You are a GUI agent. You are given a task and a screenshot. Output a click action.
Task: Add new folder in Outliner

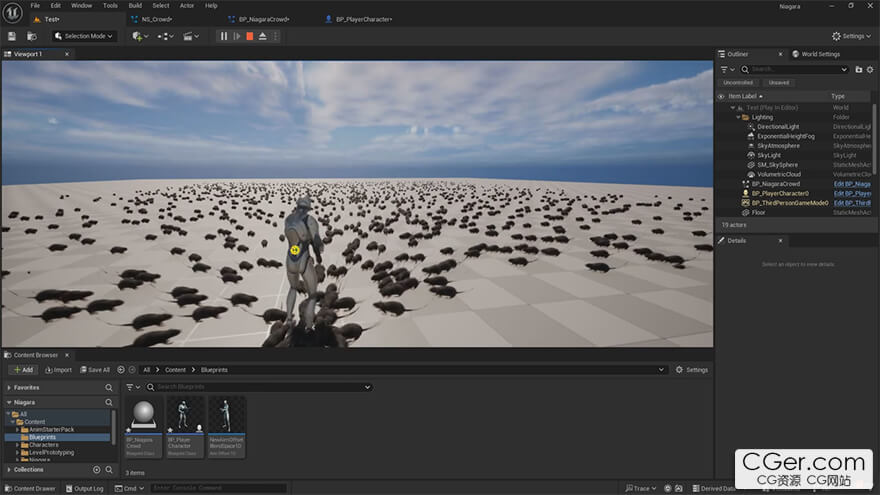pos(859,70)
